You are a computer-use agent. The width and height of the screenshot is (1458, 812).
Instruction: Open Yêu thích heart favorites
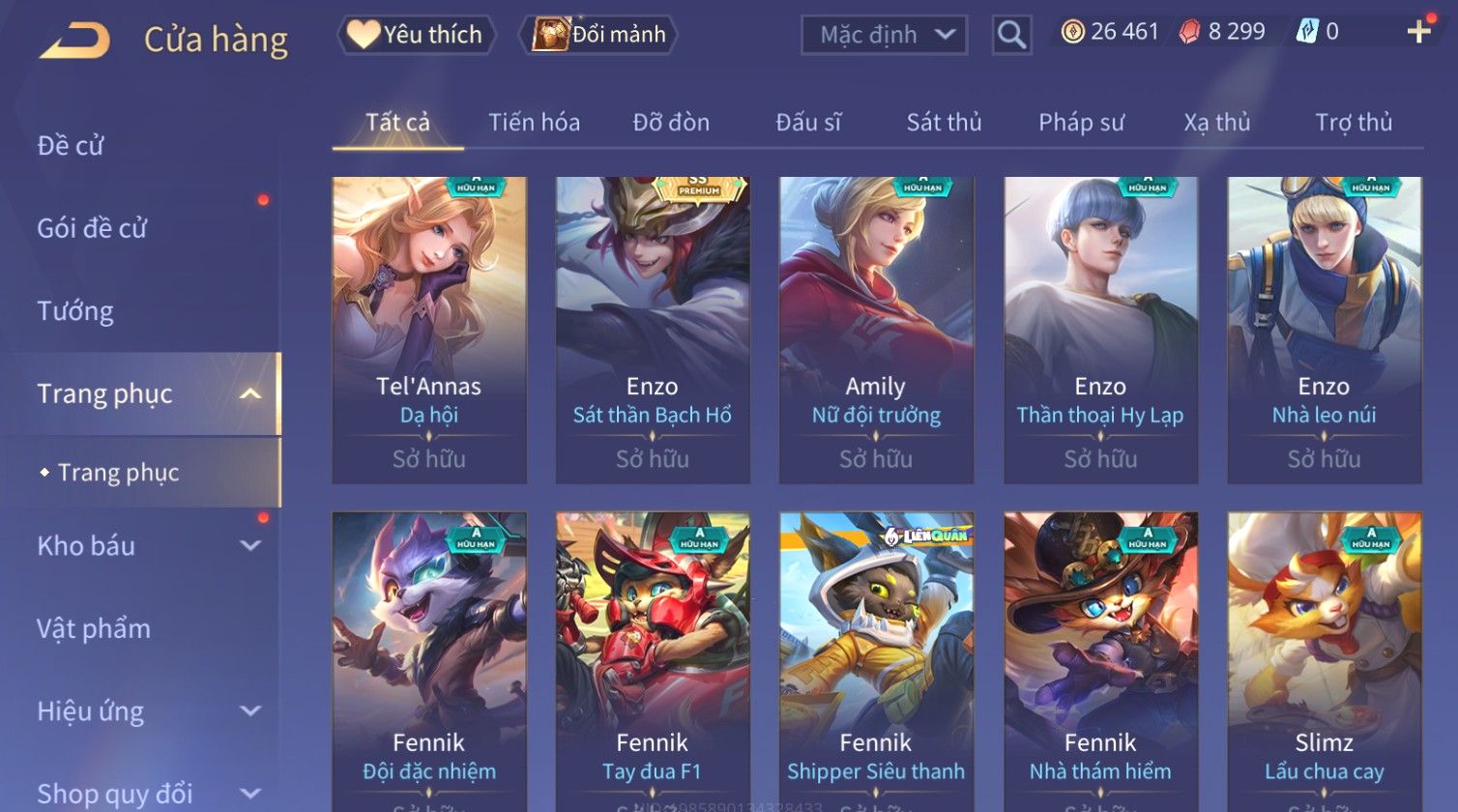[x=416, y=35]
